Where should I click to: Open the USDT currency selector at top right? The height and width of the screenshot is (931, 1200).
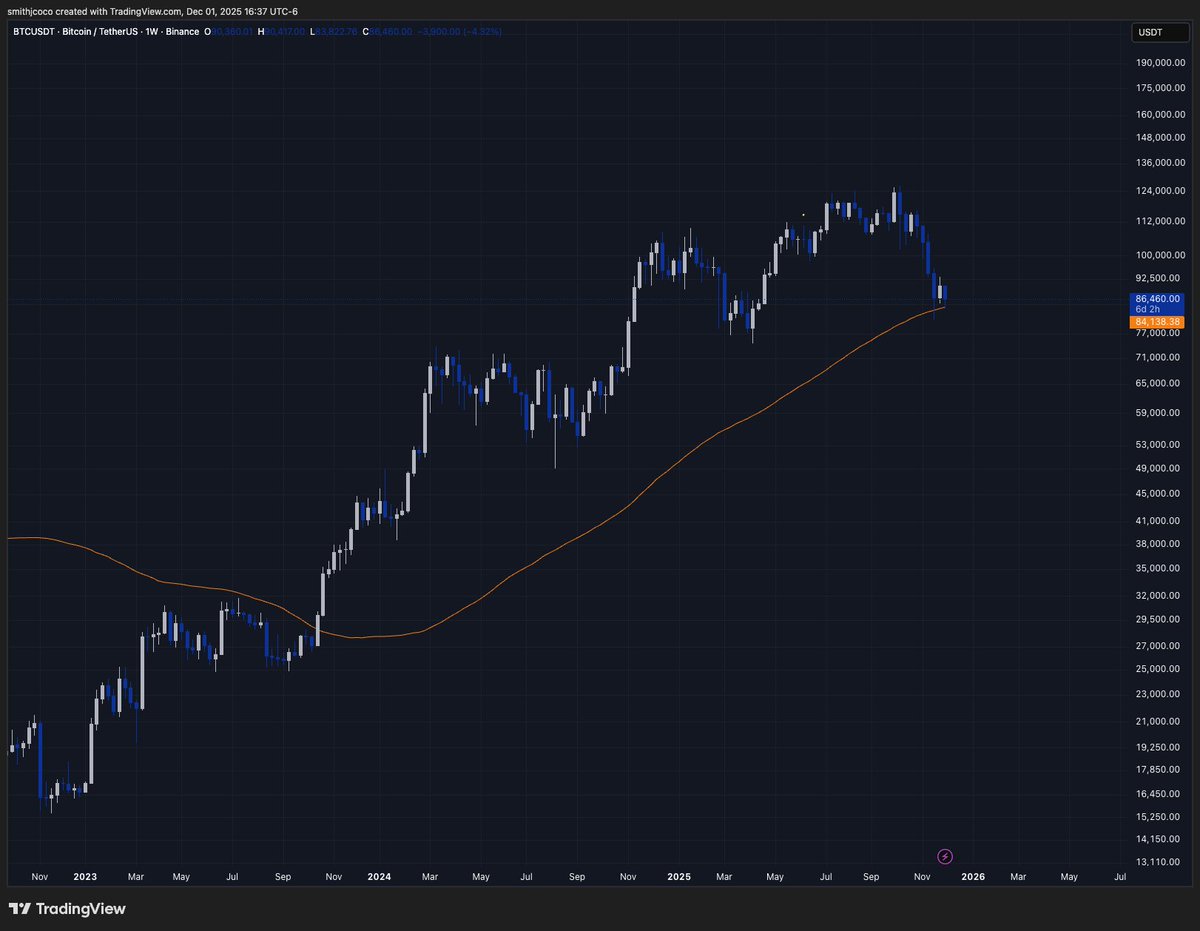1159,32
